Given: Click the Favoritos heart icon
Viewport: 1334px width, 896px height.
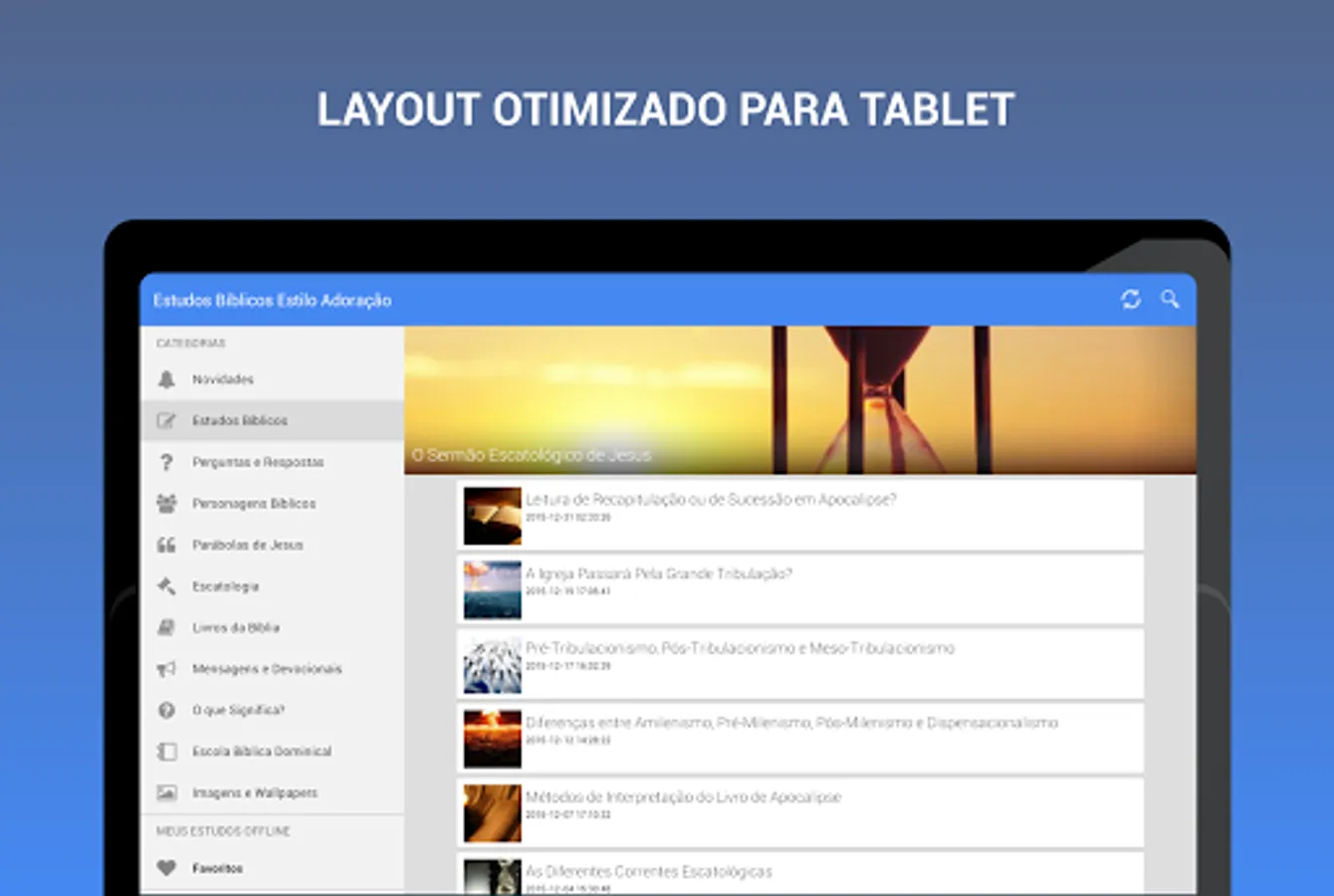Looking at the screenshot, I should pos(166,868).
